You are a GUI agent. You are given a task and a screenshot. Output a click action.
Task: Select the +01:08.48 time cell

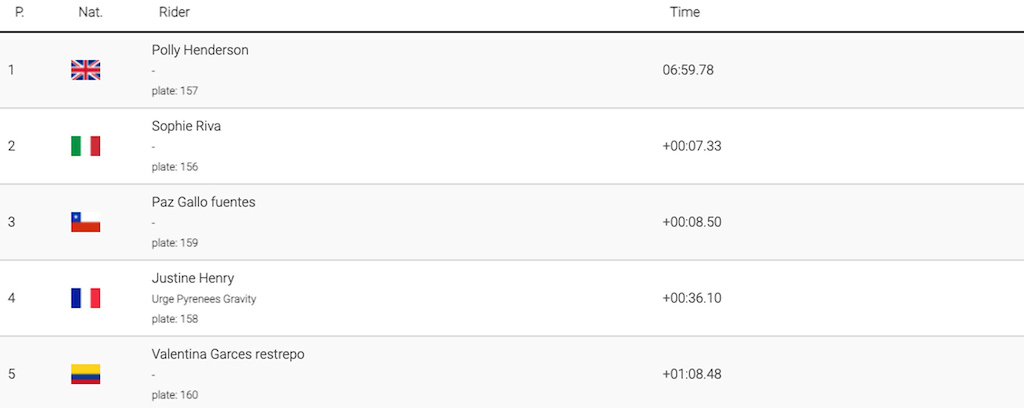[692, 374]
